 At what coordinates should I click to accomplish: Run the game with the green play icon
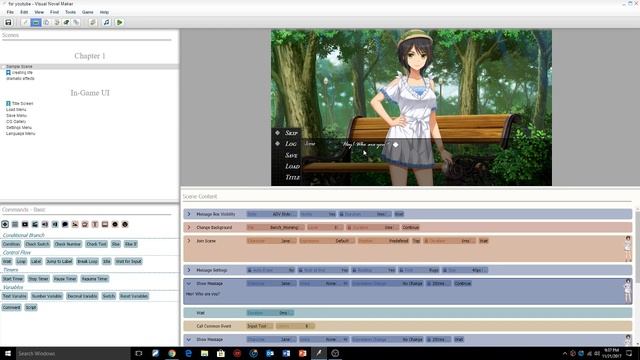120,22
